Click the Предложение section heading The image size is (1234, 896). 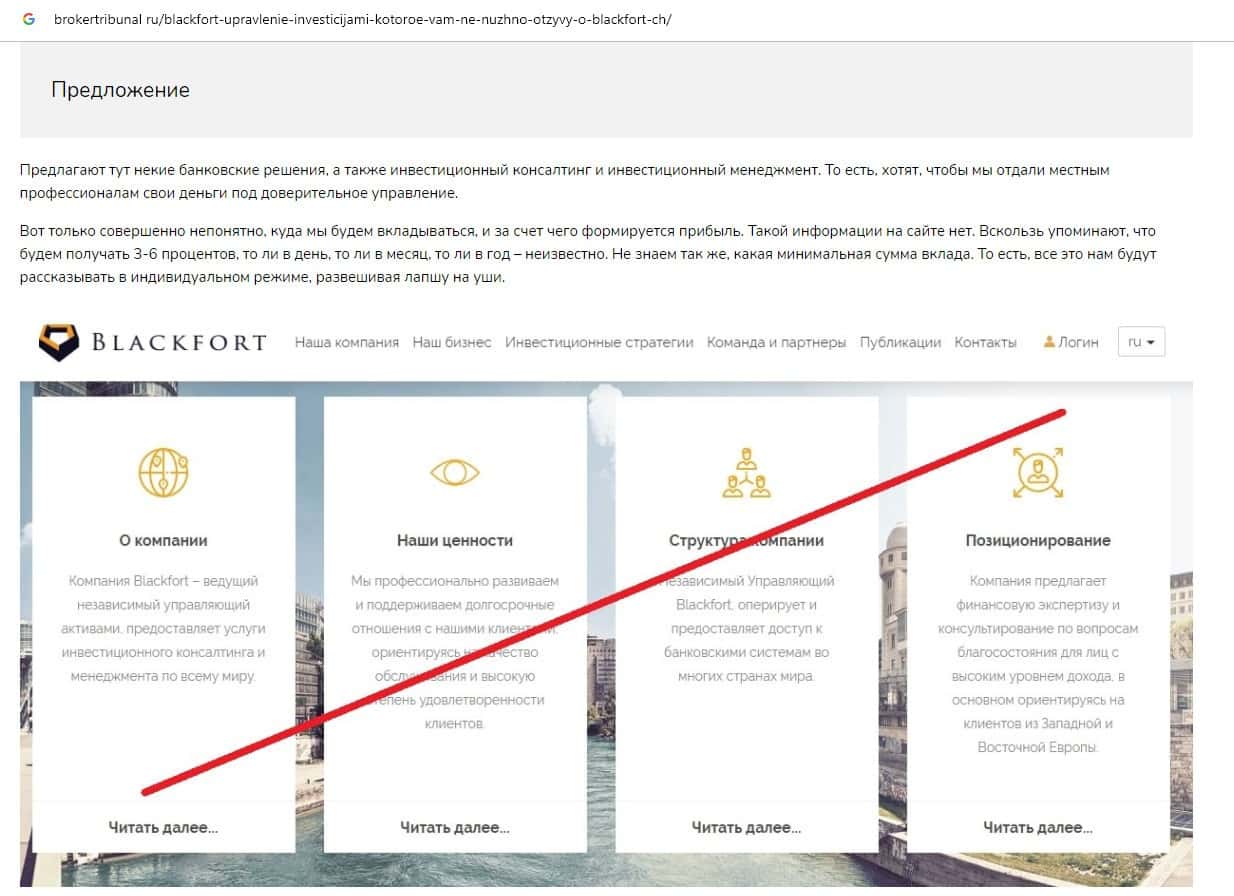pyautogui.click(x=120, y=90)
